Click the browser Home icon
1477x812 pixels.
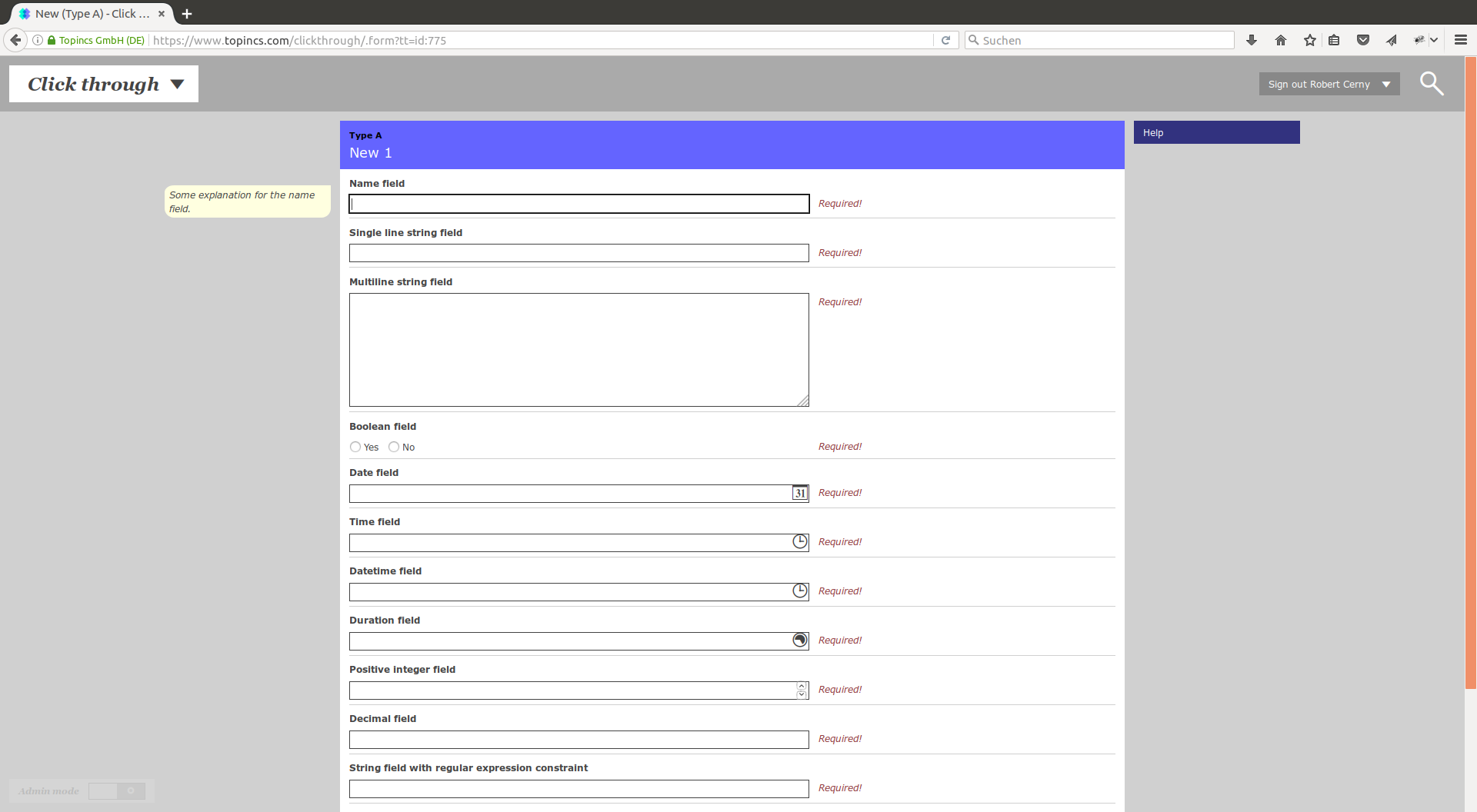(x=1281, y=41)
